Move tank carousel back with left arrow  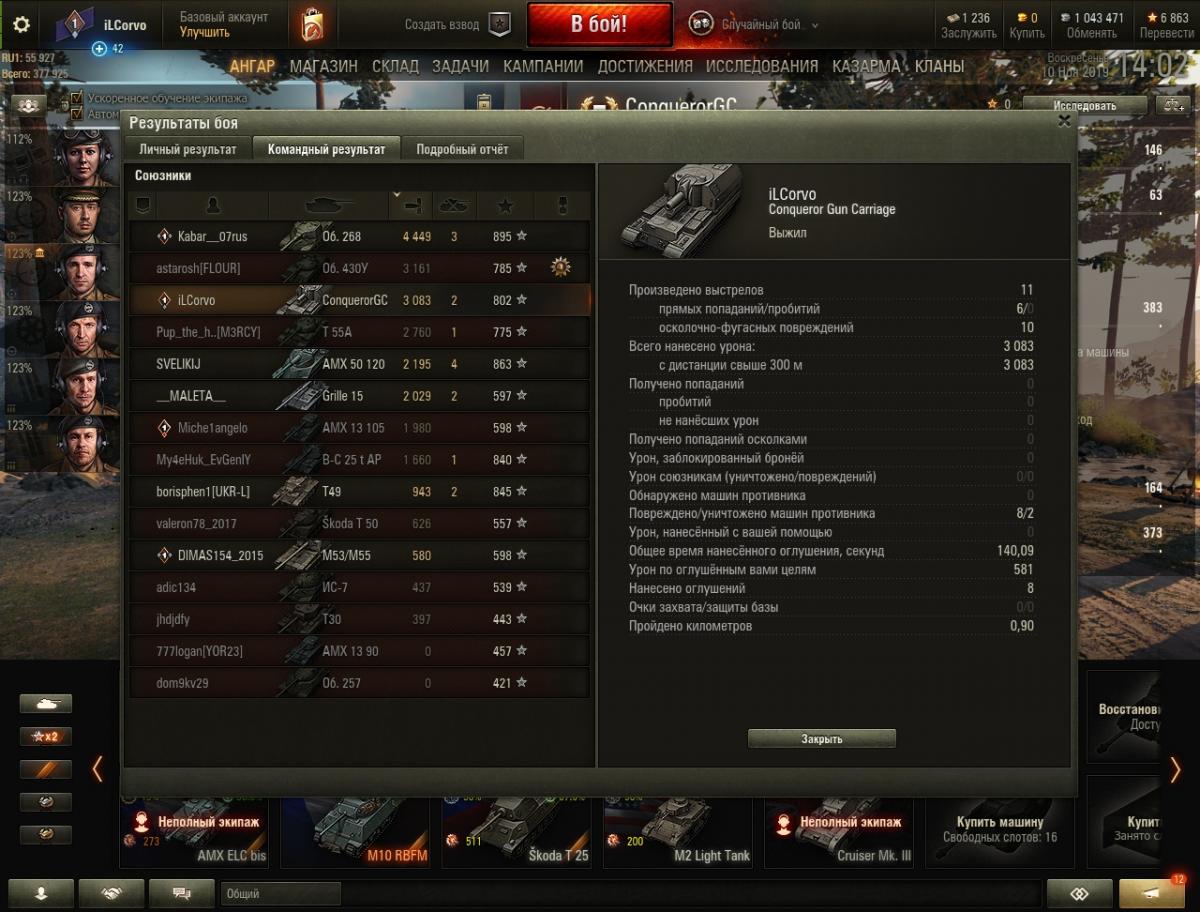(x=97, y=769)
